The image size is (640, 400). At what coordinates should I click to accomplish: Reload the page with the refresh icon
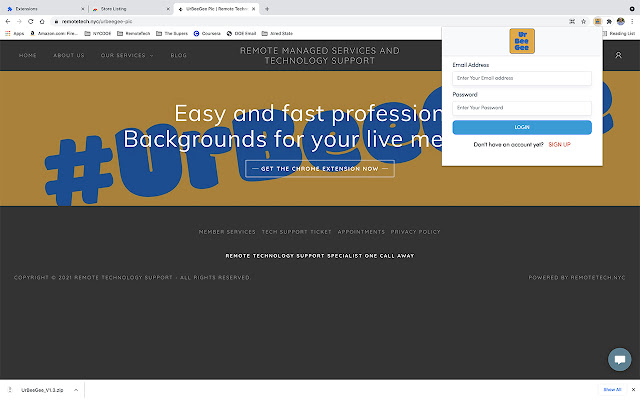pos(31,21)
